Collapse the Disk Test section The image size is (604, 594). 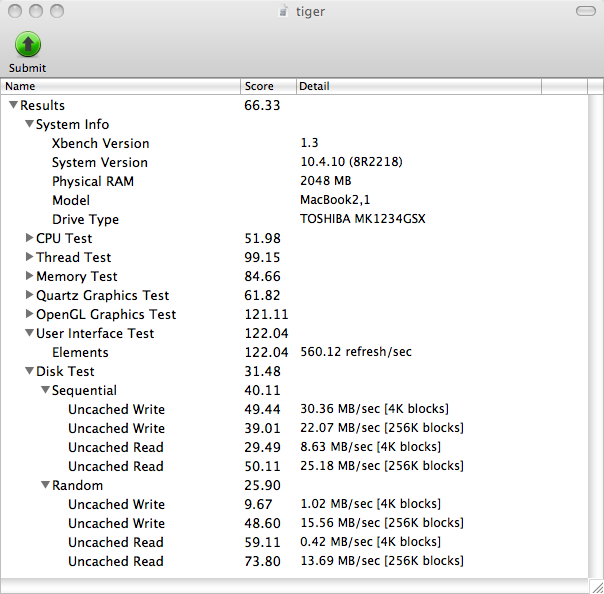pos(29,371)
